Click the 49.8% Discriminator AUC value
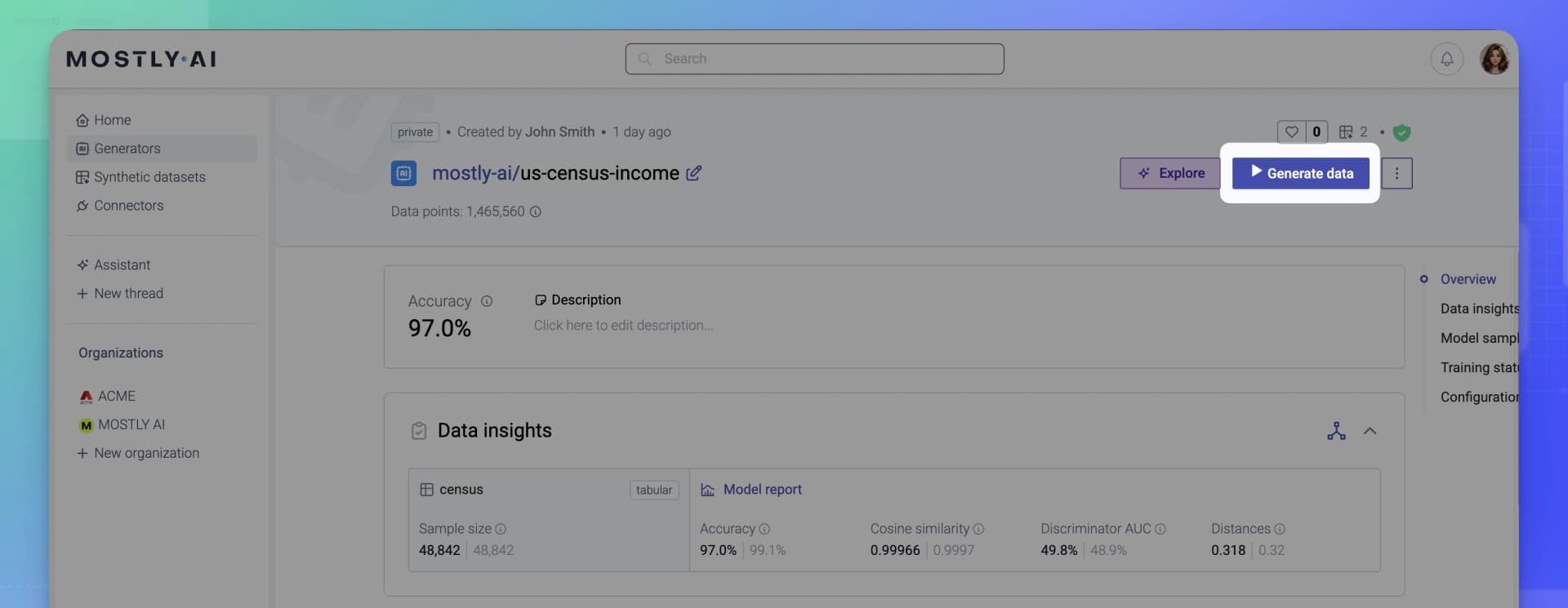The width and height of the screenshot is (1568, 608). [x=1058, y=551]
